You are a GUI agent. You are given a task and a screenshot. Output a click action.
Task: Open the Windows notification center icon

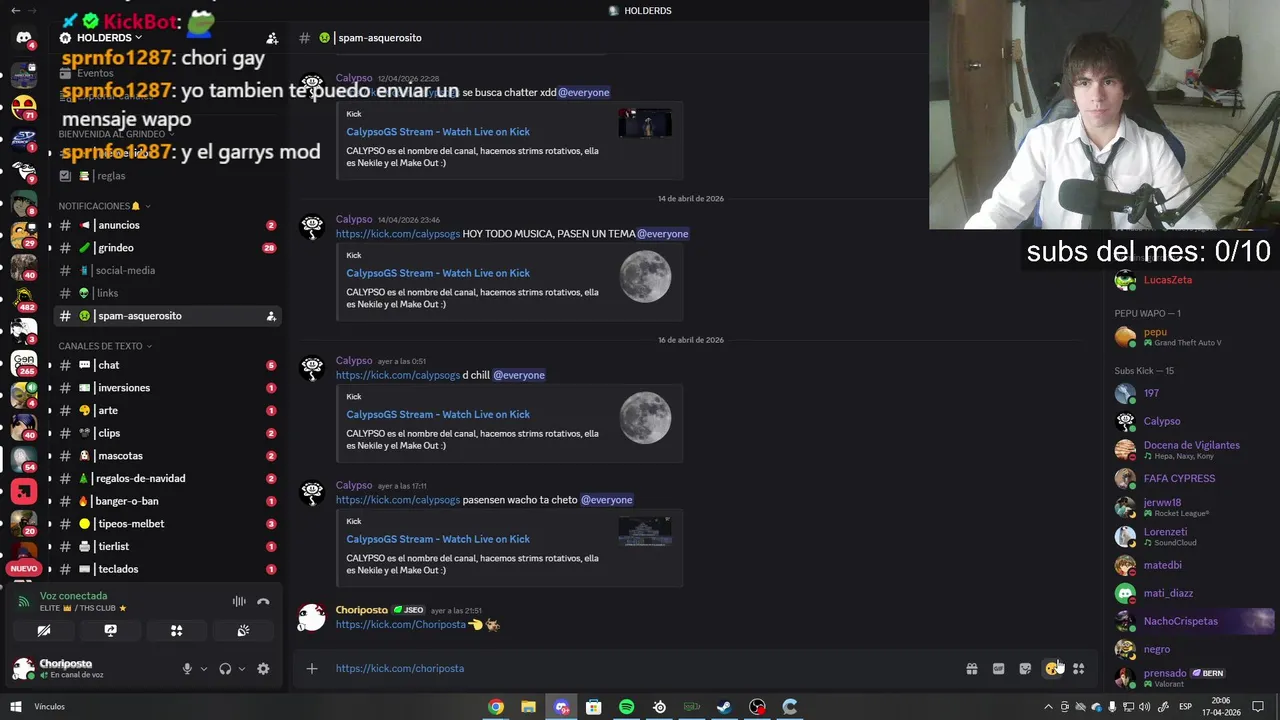point(1258,707)
